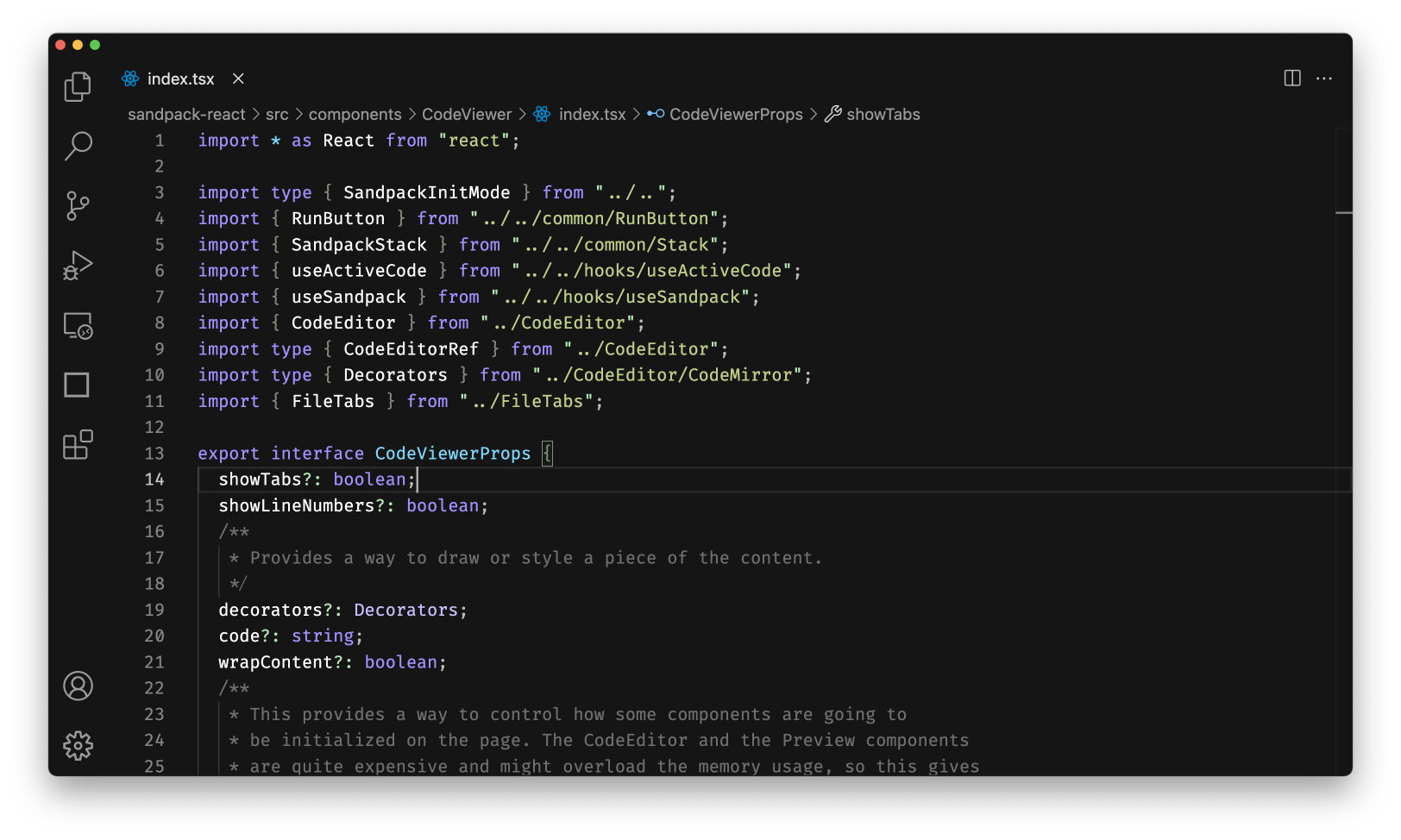Open the Remote Explorer panel
Image resolution: width=1401 pixels, height=840 pixels.
78,325
